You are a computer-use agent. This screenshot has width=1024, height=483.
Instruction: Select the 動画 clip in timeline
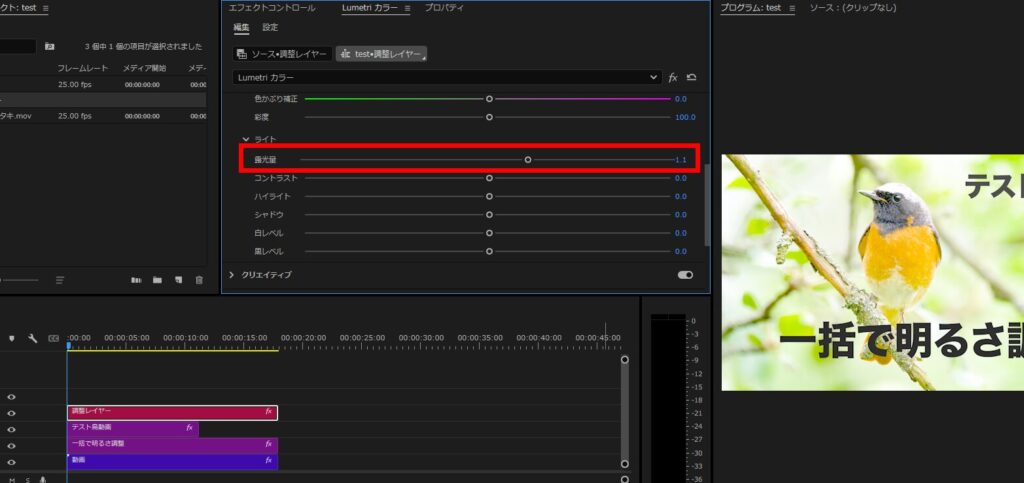172,461
